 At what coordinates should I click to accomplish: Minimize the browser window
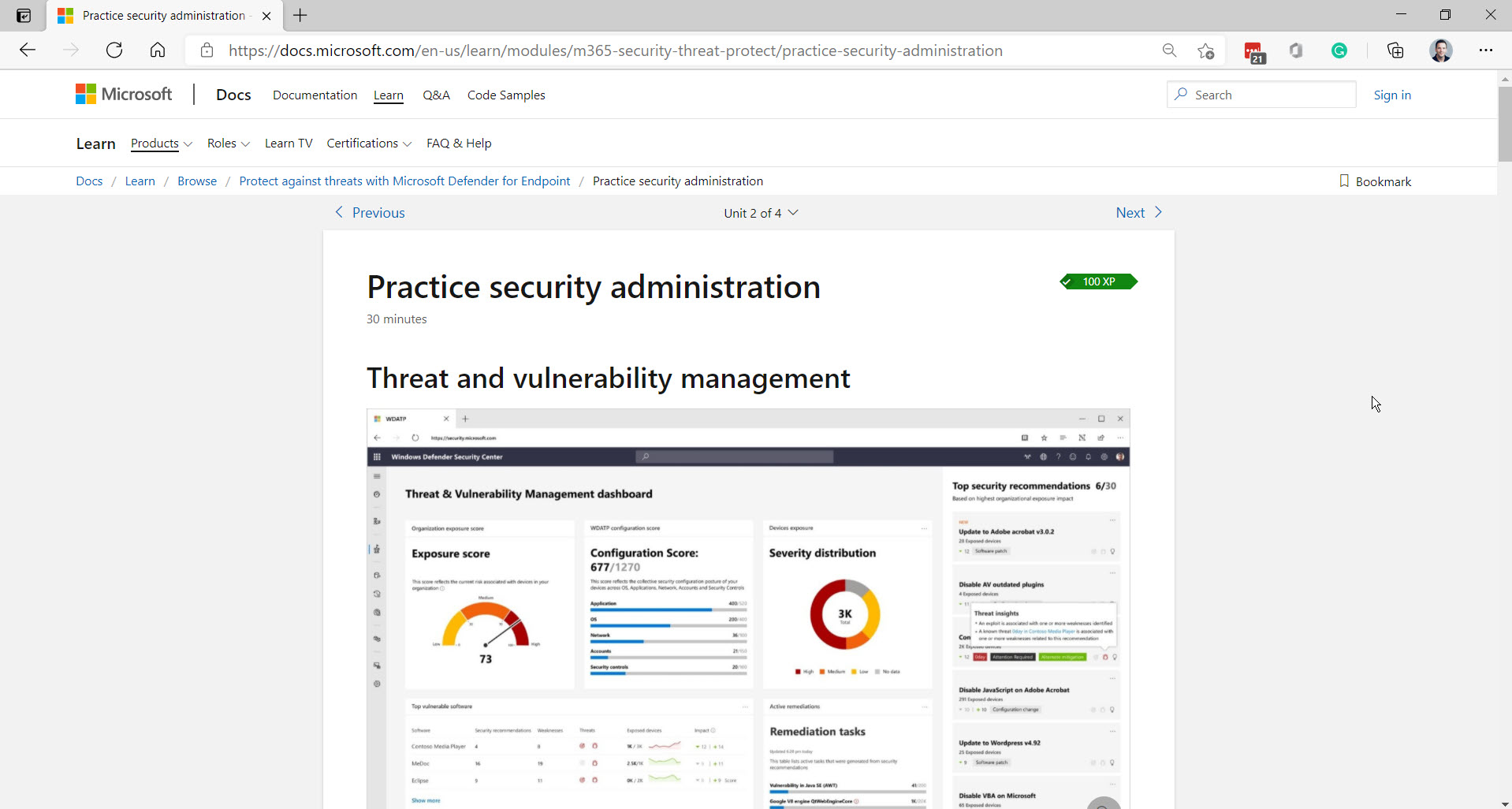click(x=1401, y=15)
